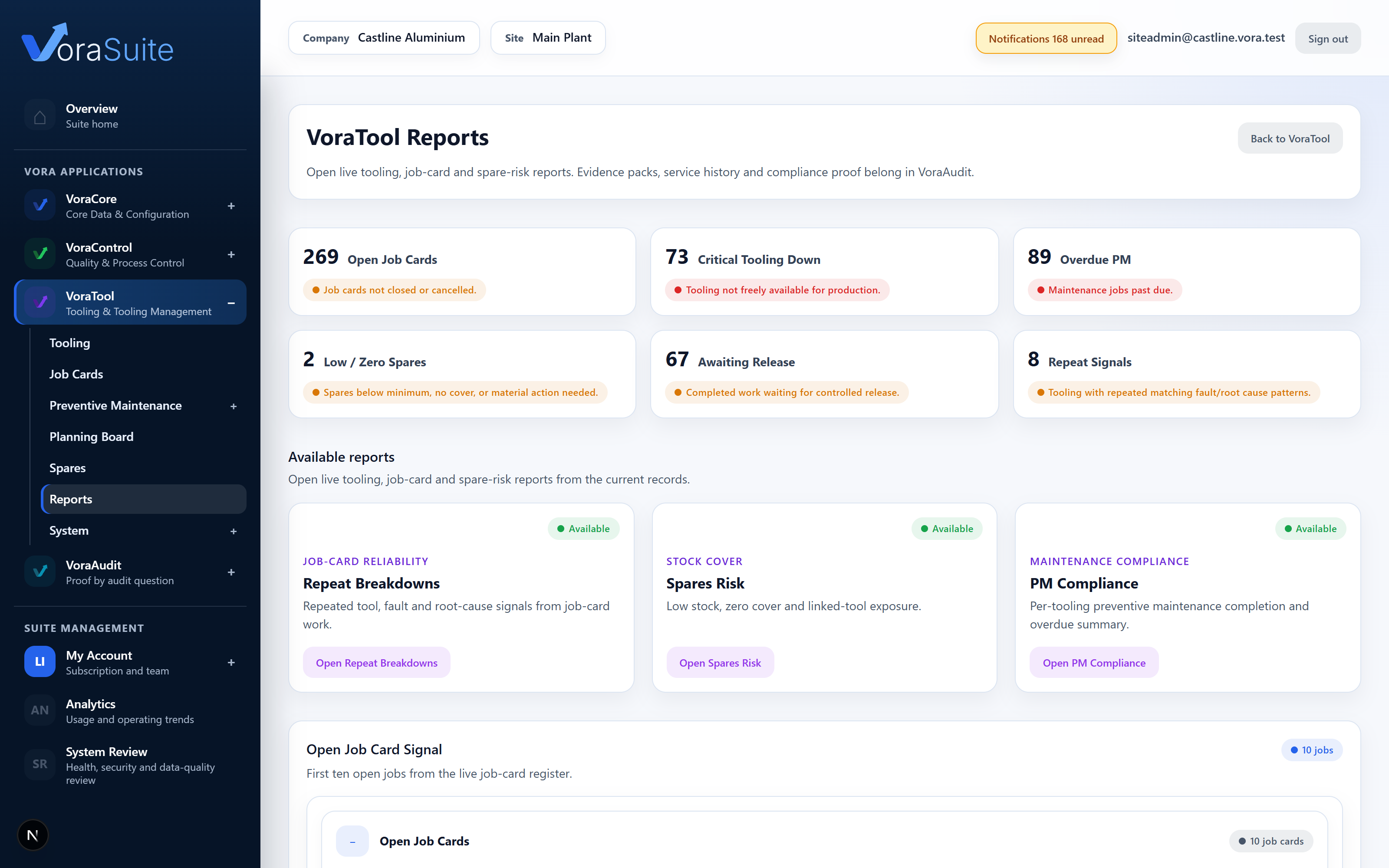
Task: Click 'Completed work waiting for controlled release' tag
Action: (x=787, y=392)
